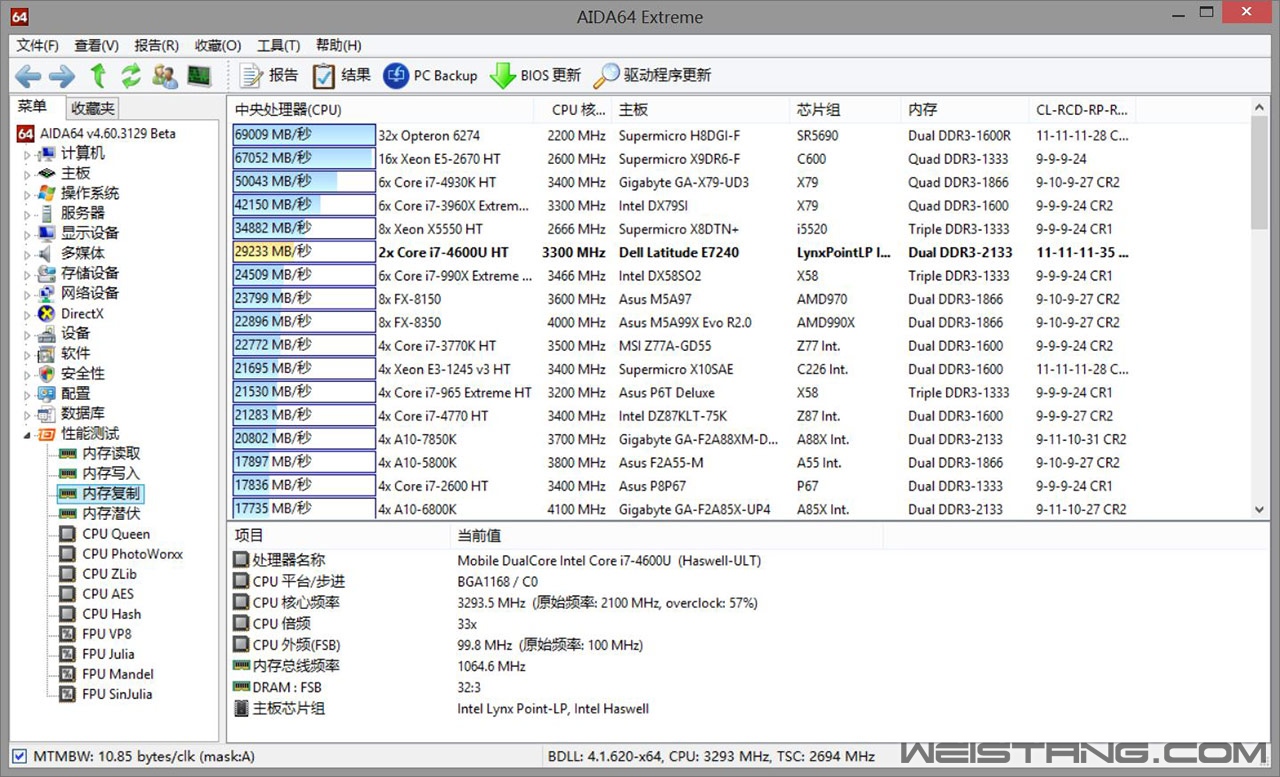Click the back navigation arrow
The height and width of the screenshot is (777, 1280).
(28, 75)
